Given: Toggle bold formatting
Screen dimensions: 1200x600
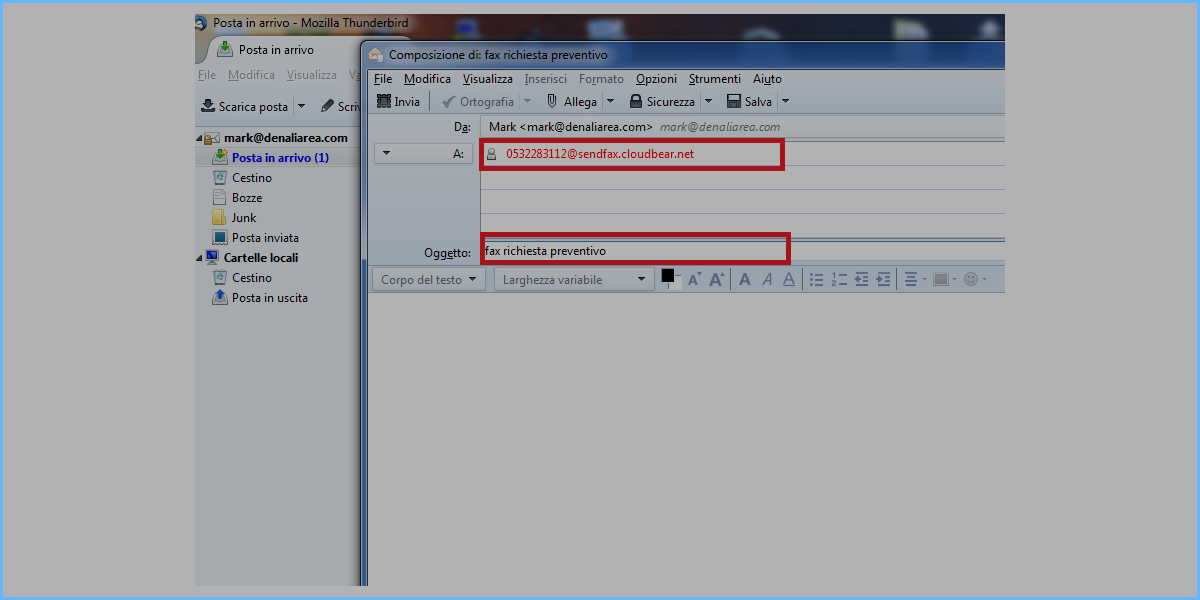Looking at the screenshot, I should tap(745, 280).
